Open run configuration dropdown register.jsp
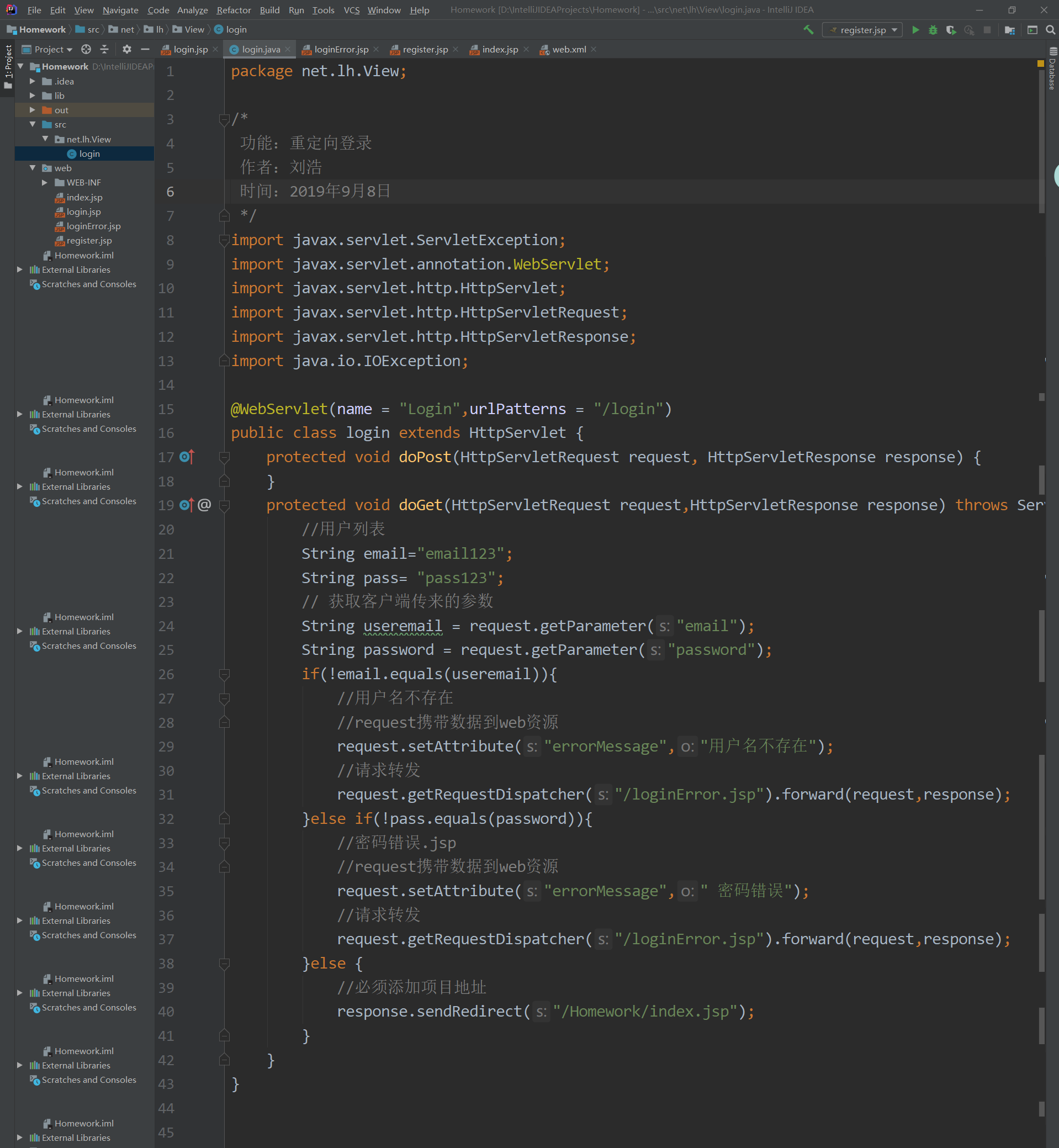 pyautogui.click(x=862, y=30)
